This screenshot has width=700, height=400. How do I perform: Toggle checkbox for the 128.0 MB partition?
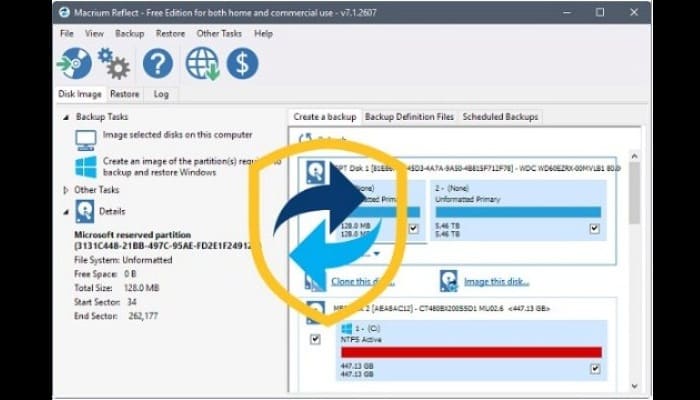(x=414, y=229)
